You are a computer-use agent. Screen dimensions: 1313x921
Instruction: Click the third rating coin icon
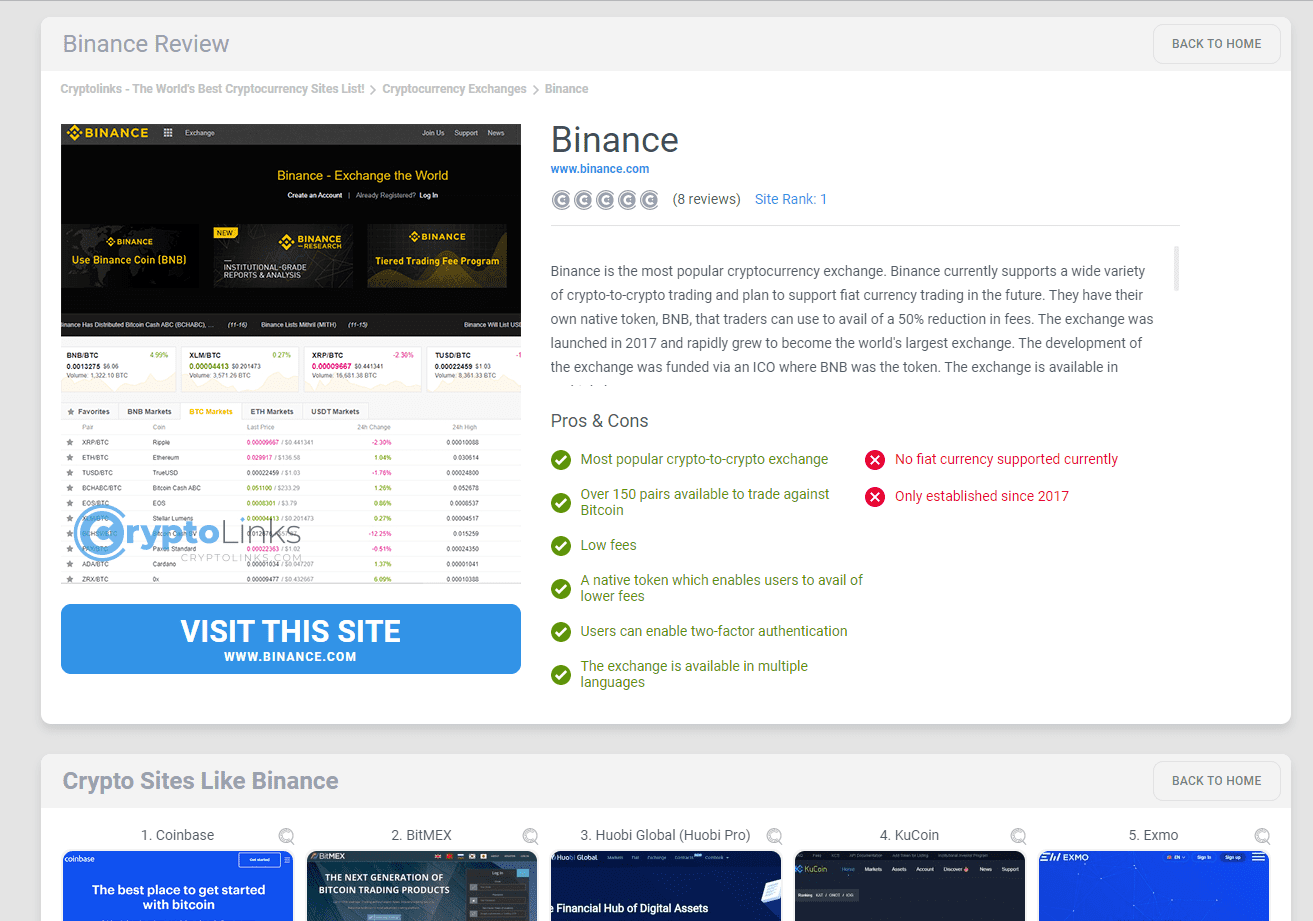(605, 200)
